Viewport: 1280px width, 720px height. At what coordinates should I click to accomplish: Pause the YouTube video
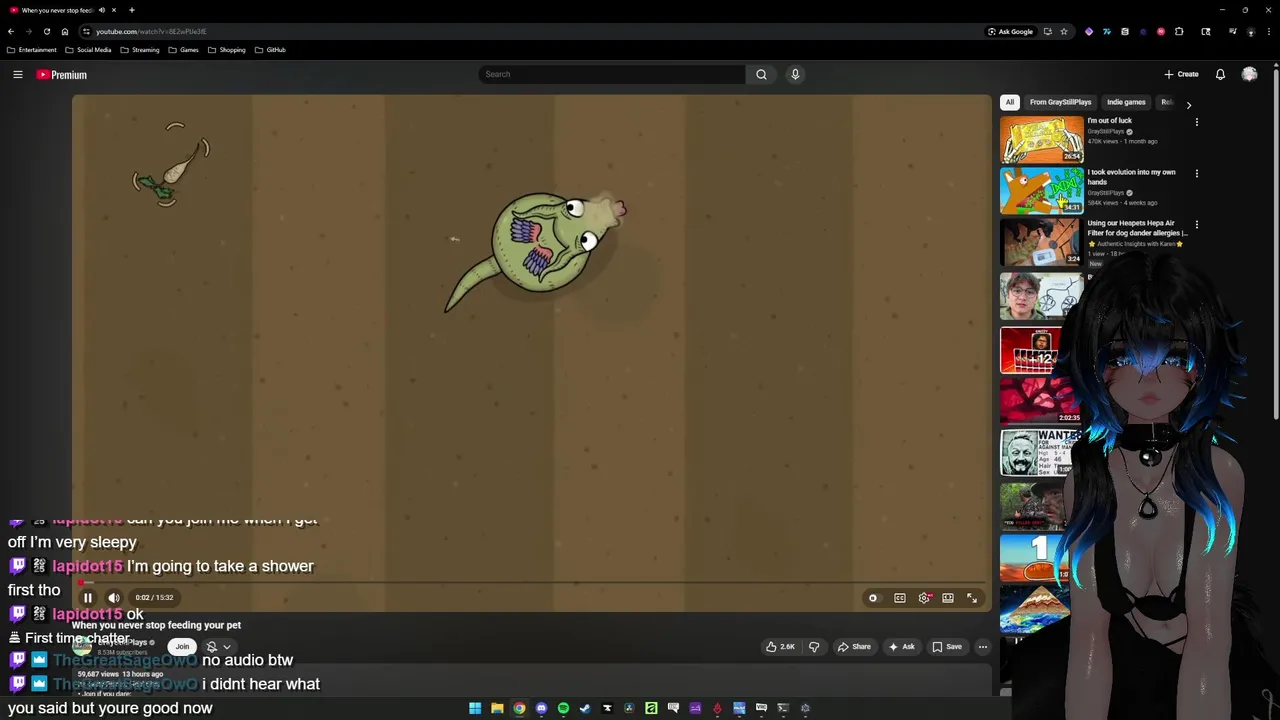pos(87,598)
